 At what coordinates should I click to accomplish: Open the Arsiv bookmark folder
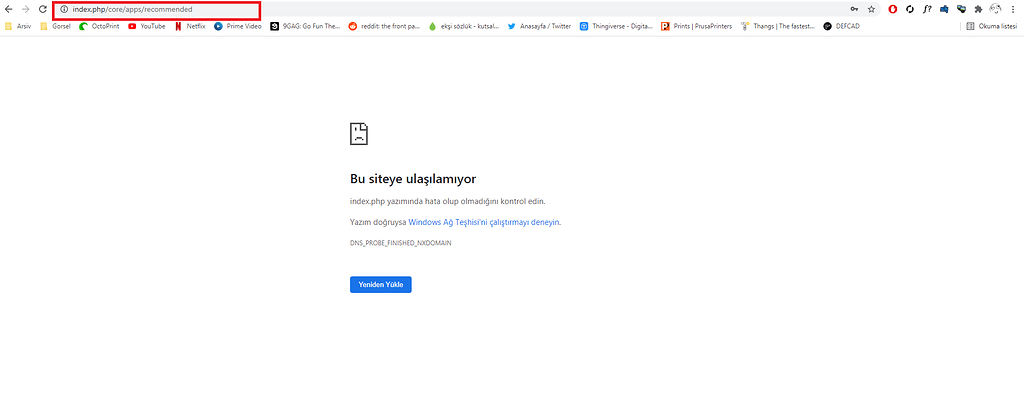[x=18, y=27]
